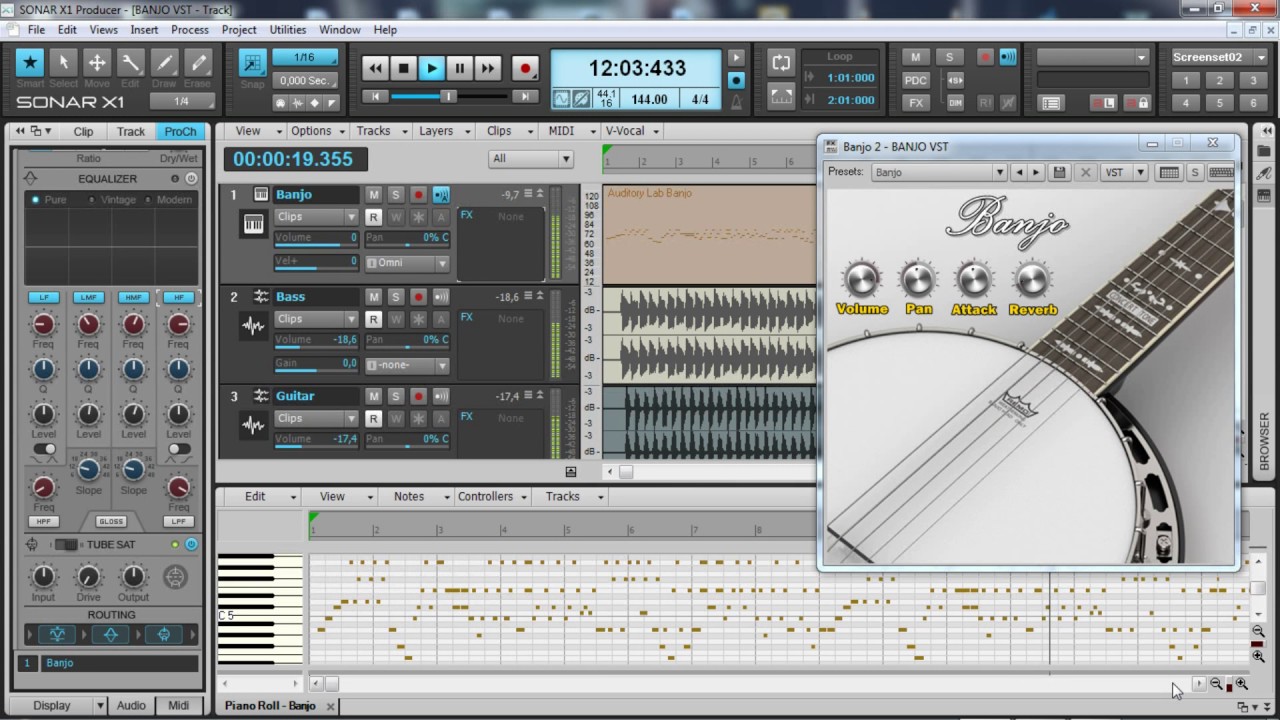Screen dimensions: 1280x720
Task: Switch to screenset number 3
Action: coord(1253,81)
